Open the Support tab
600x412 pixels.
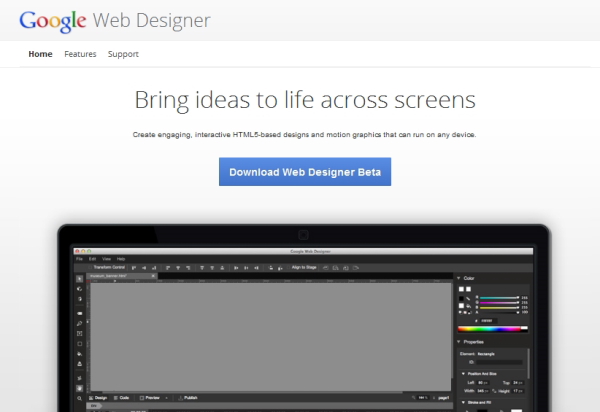tap(123, 54)
